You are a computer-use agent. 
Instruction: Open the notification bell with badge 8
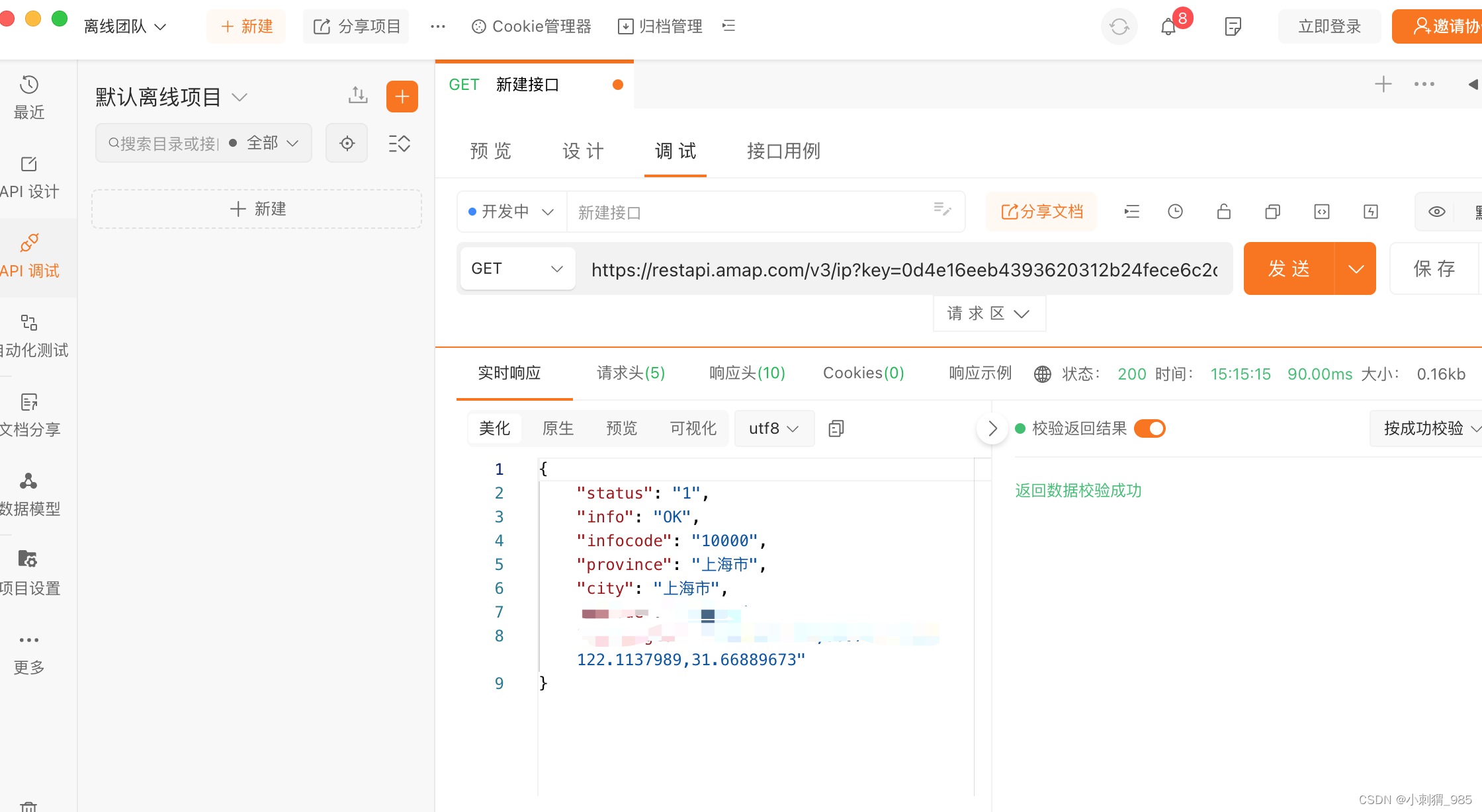1168,26
